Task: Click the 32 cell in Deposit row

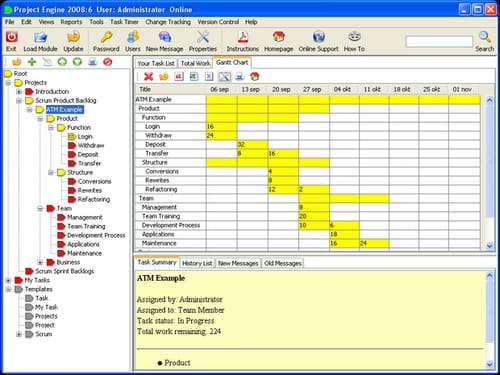Action: pyautogui.click(x=252, y=144)
